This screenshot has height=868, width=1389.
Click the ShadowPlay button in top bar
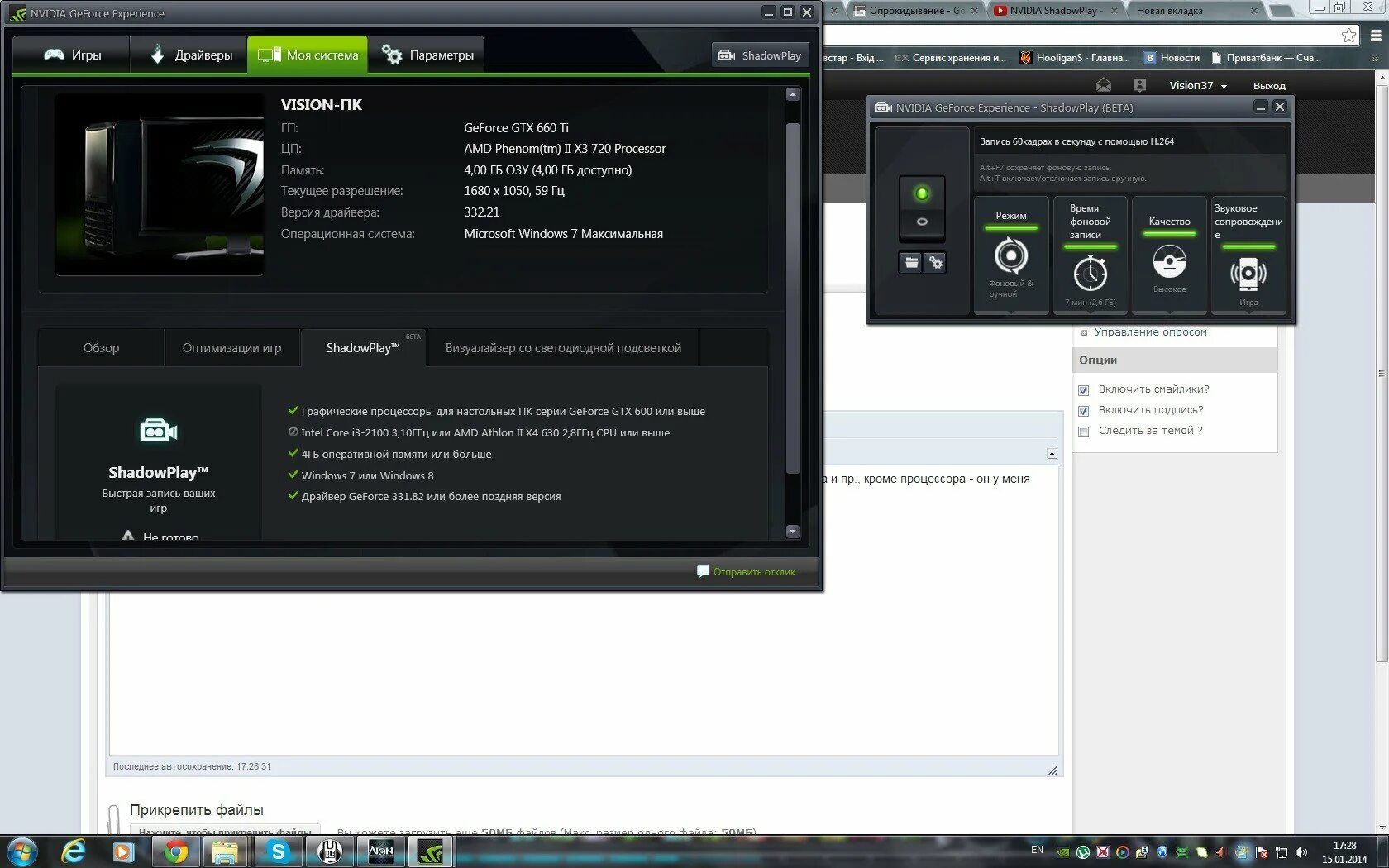click(760, 55)
